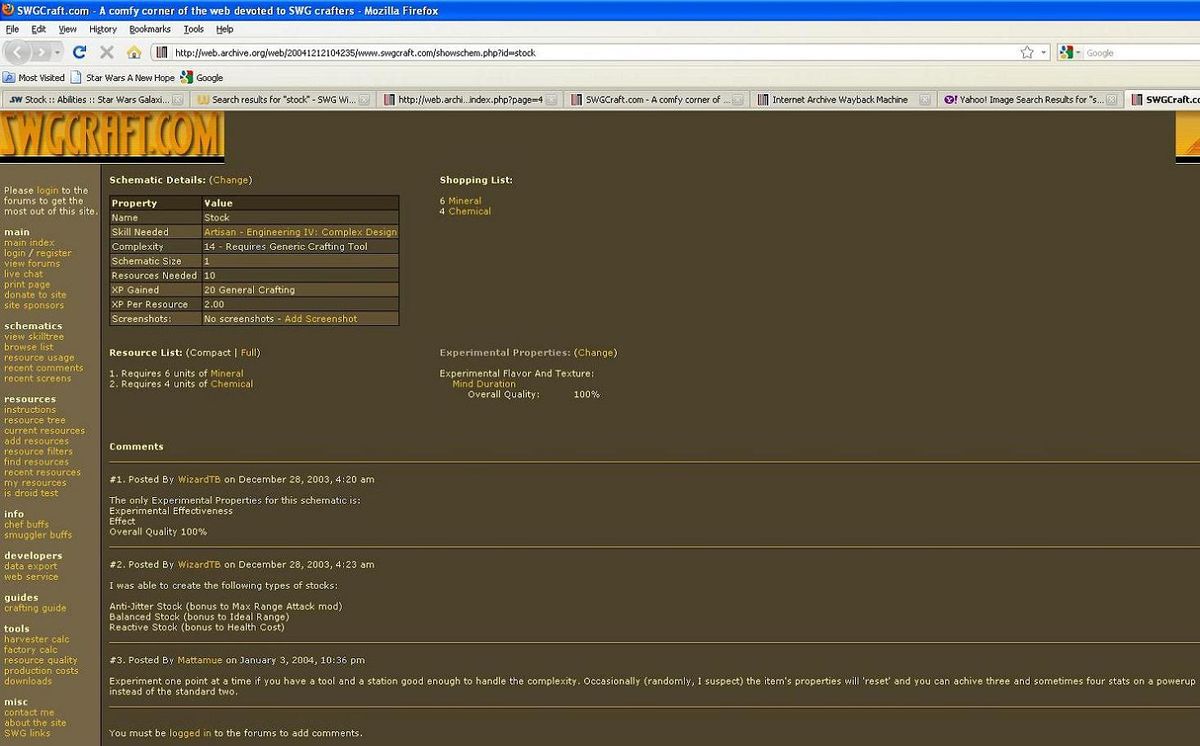Reload the page with the refresh icon
Screen dimensions: 1200x746
pyautogui.click(x=80, y=52)
